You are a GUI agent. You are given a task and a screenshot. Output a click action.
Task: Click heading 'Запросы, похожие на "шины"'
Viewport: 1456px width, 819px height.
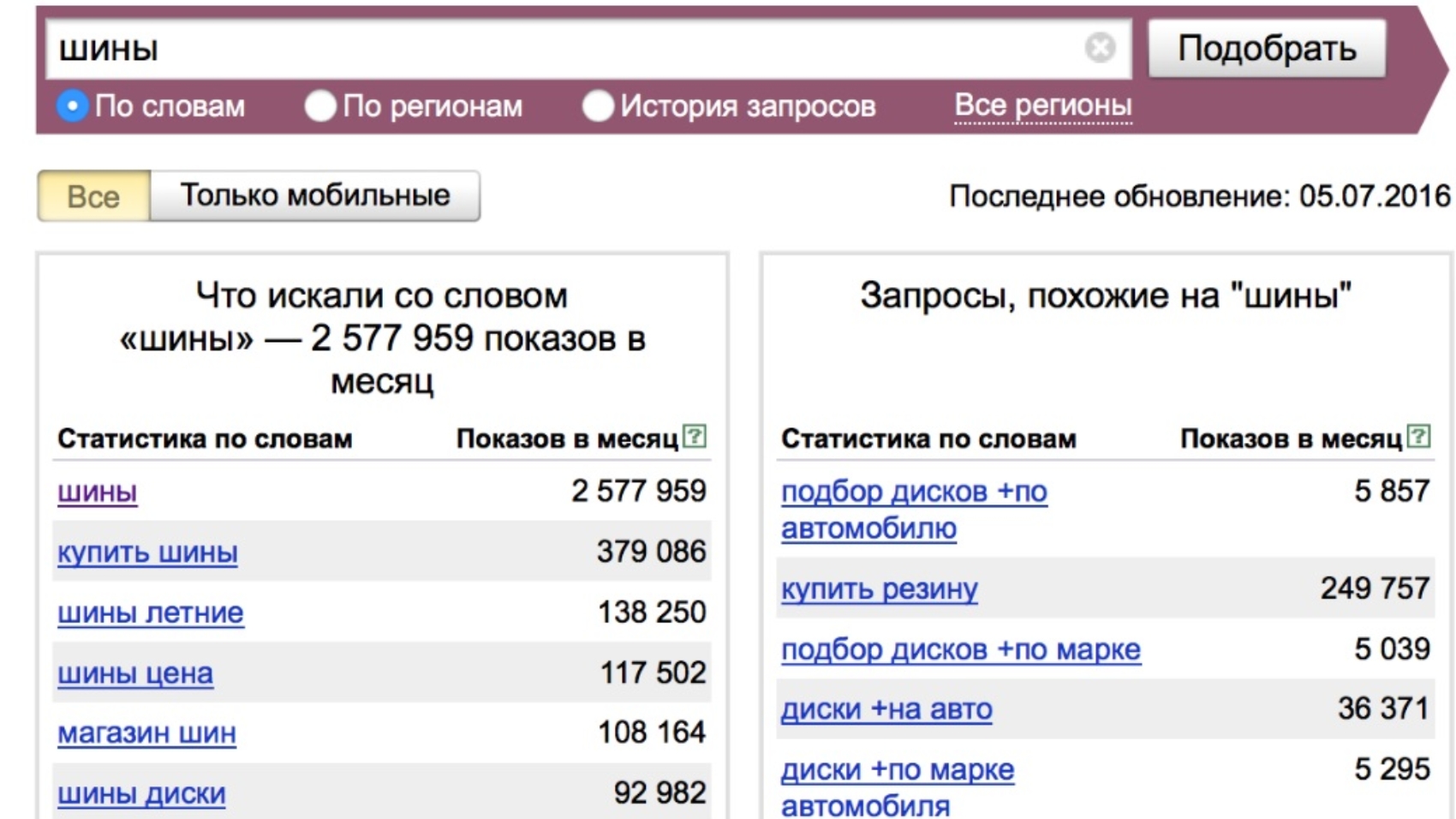pos(1106,296)
